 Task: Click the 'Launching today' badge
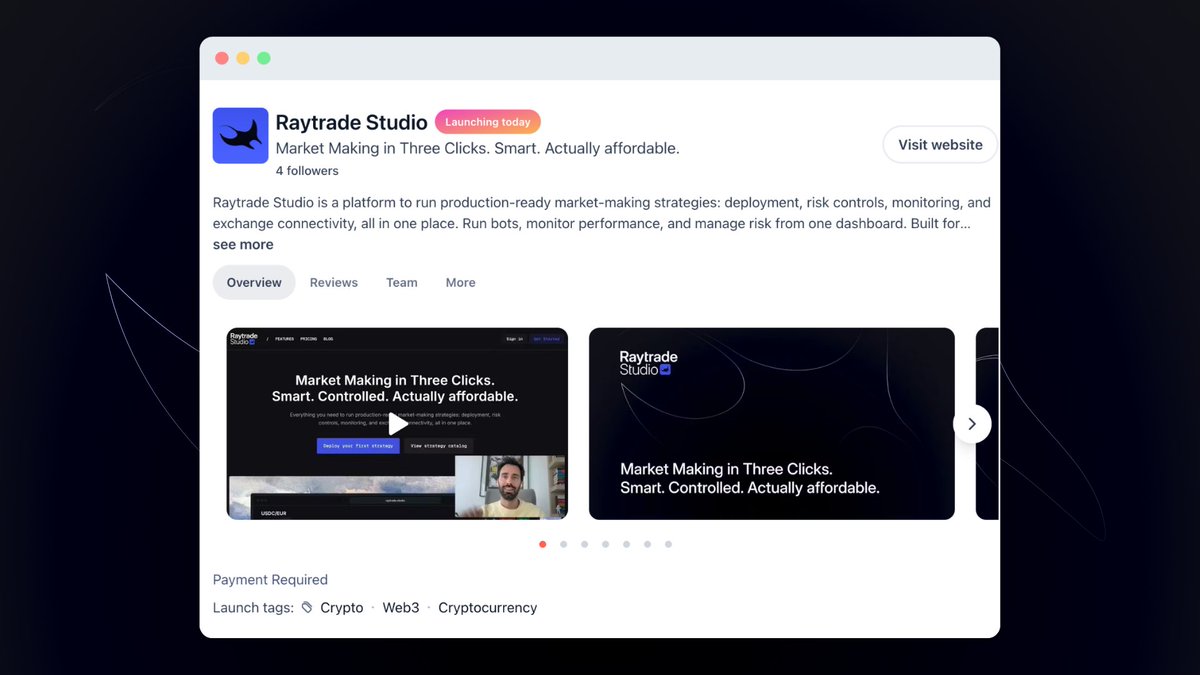coord(487,121)
